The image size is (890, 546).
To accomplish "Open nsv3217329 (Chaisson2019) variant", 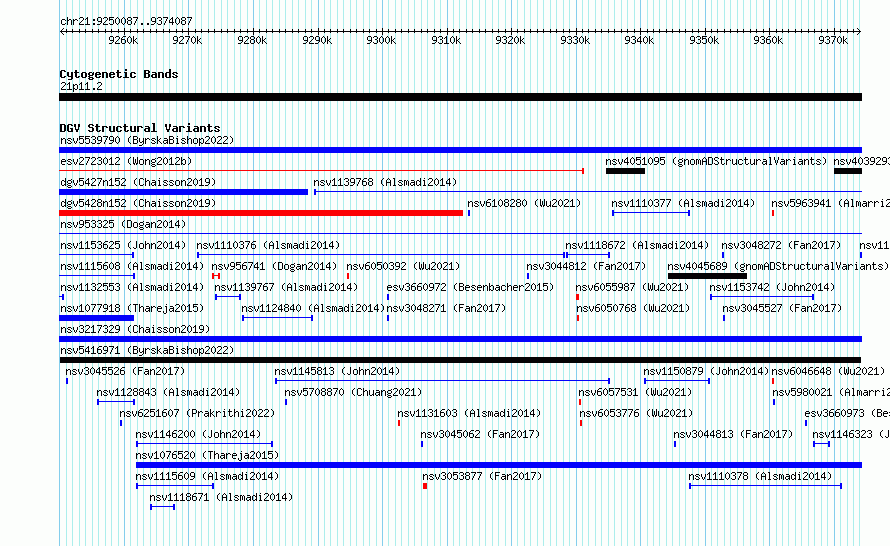I will (135, 329).
